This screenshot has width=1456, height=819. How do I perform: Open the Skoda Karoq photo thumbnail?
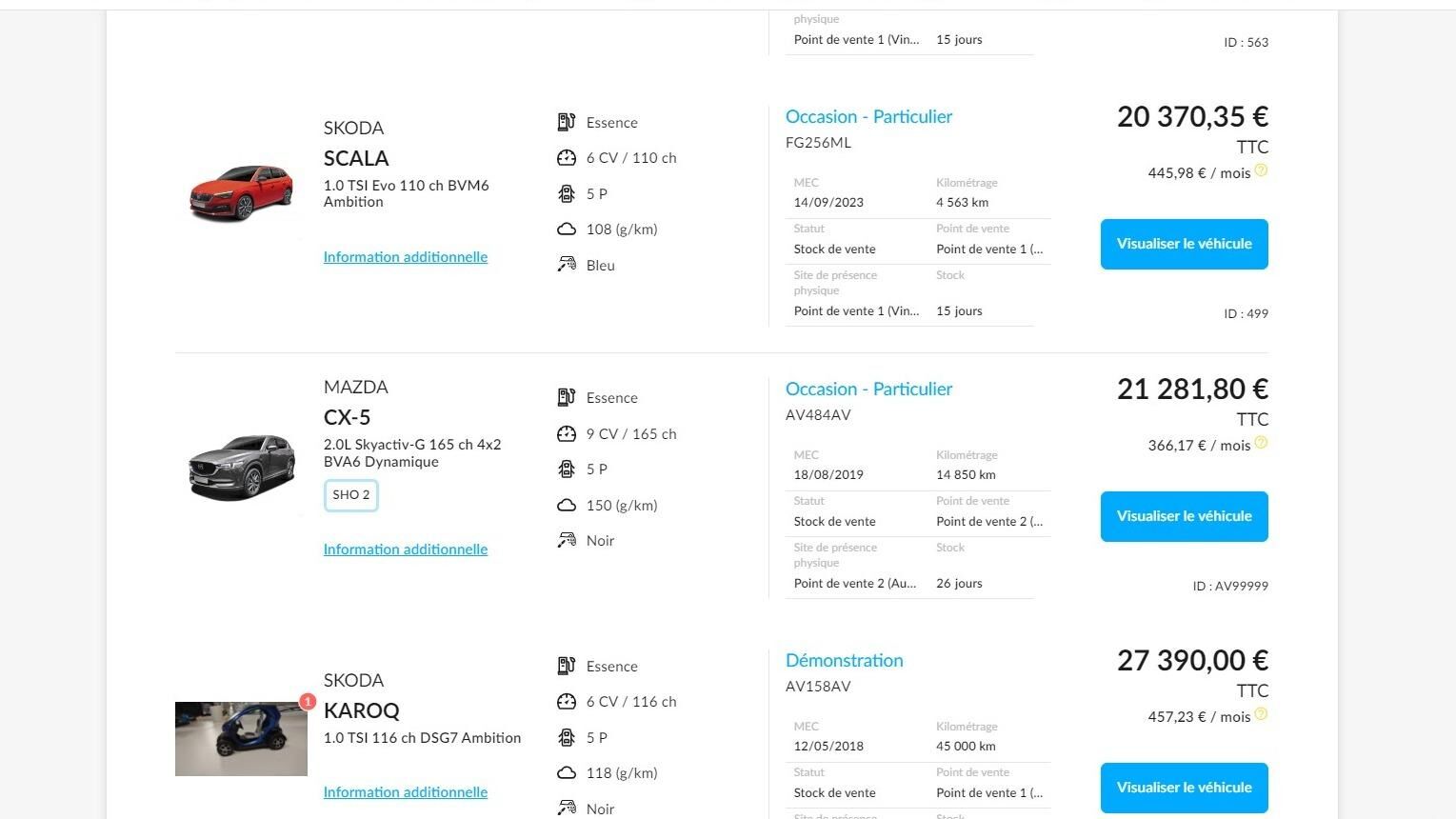(x=241, y=739)
